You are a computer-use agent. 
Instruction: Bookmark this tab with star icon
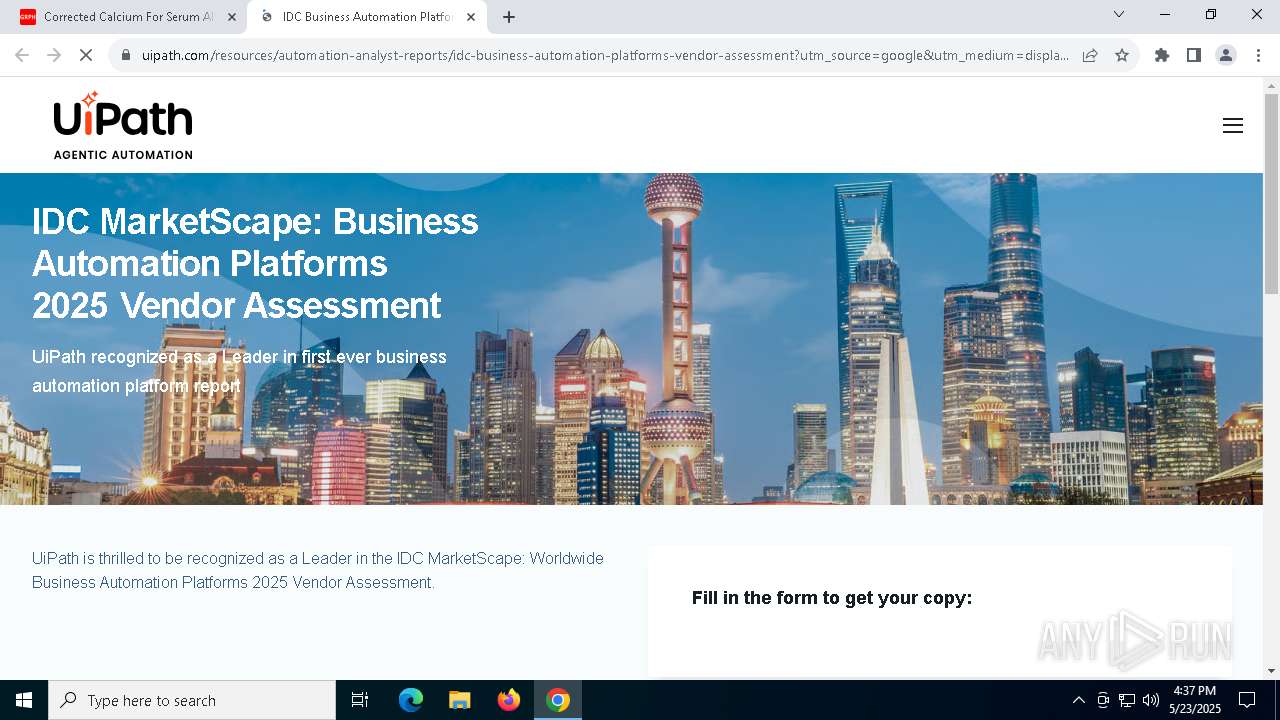pos(1122,55)
